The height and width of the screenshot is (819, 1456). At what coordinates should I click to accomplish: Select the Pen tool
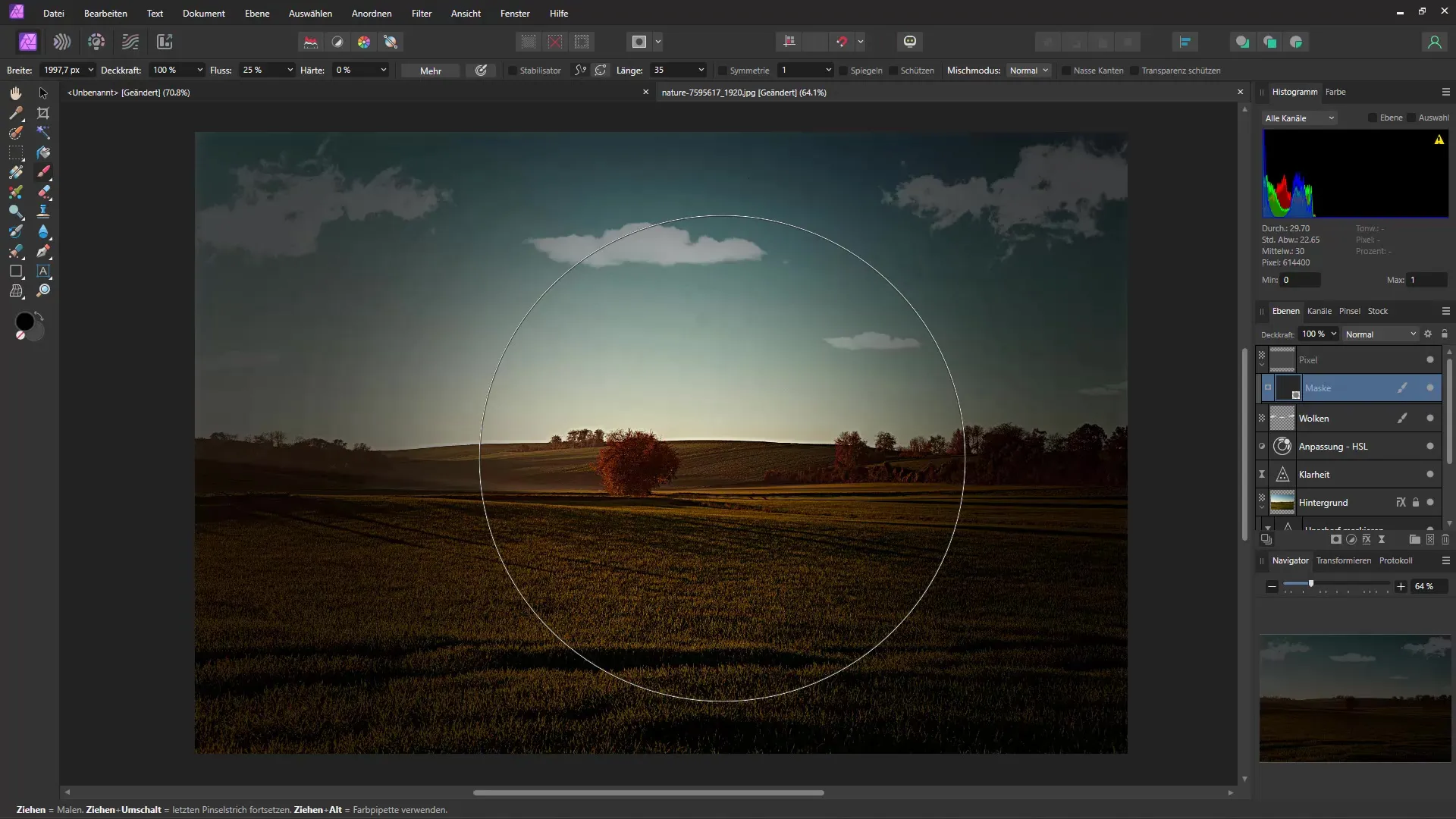pos(43,251)
